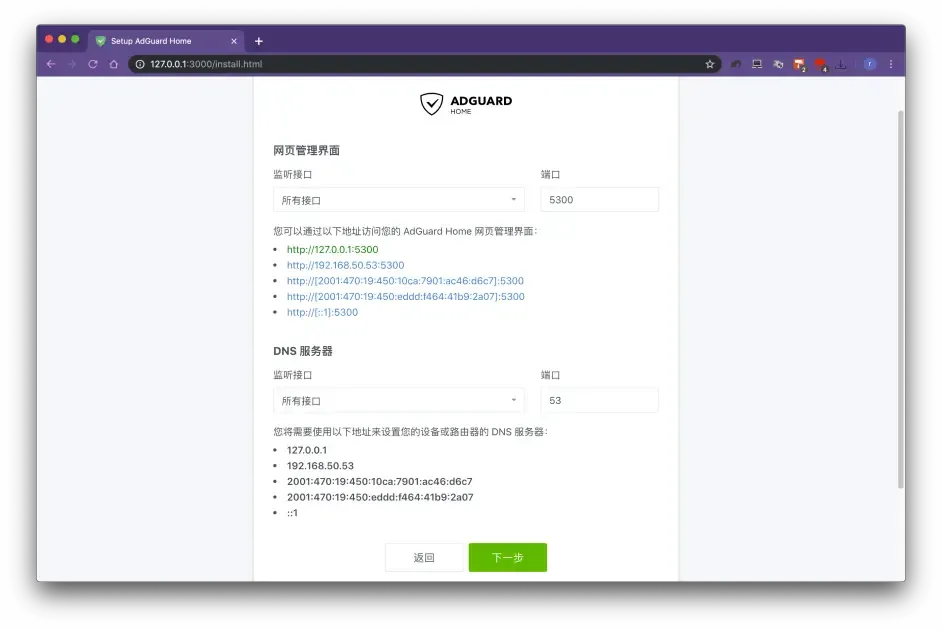Close the Setup AdGuard Home tab

click(235, 41)
